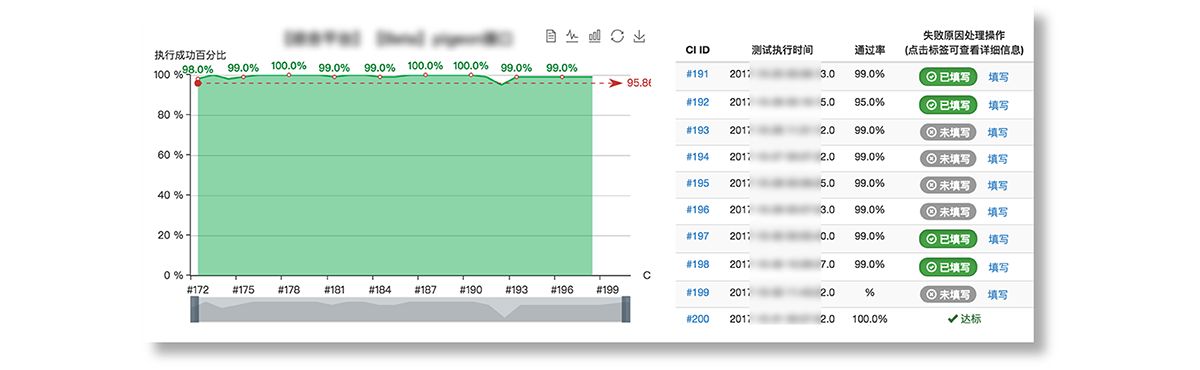Click 未填写 tag in row #196
This screenshot has height=370, width=1200.
pos(947,212)
